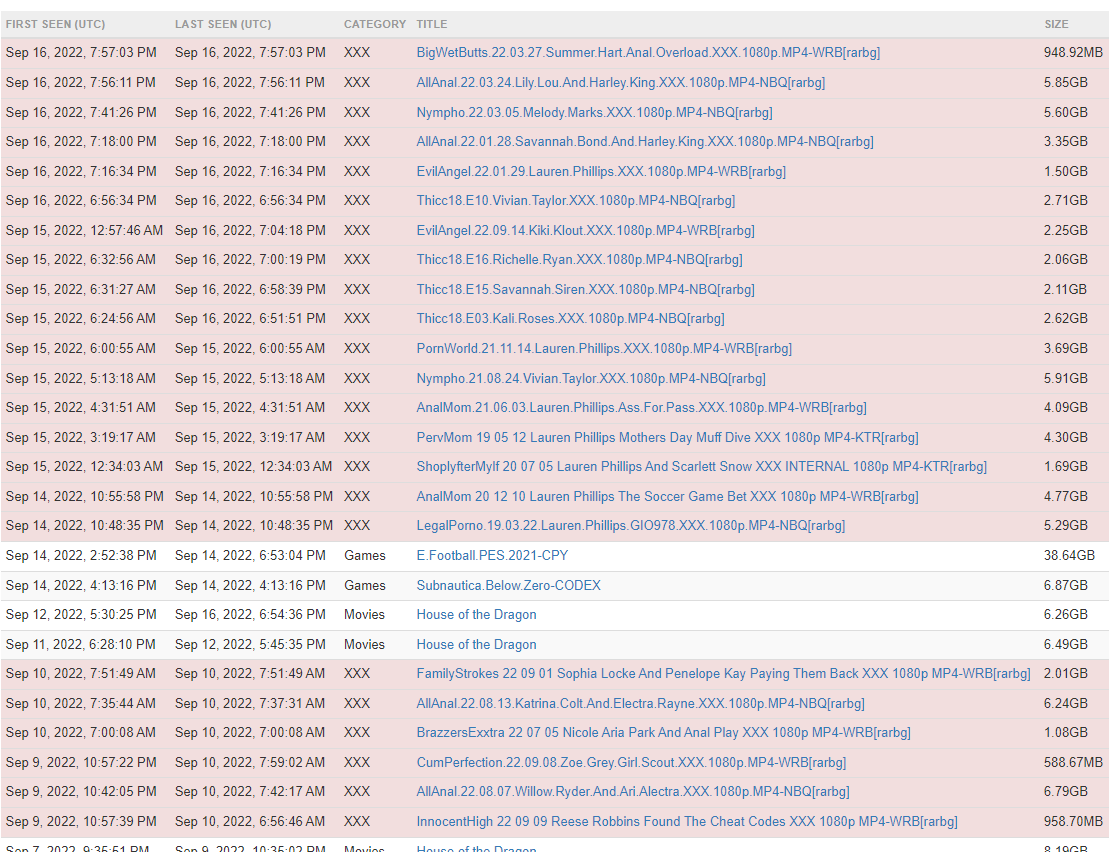Open the title link in the 1.69GB row

point(702,467)
